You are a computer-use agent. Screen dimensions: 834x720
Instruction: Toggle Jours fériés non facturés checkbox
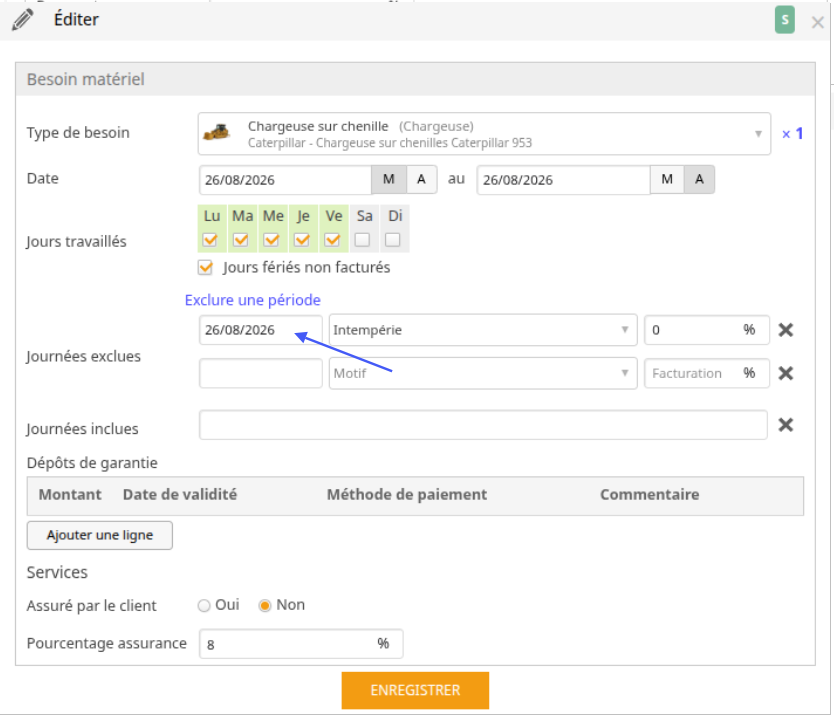[x=205, y=267]
